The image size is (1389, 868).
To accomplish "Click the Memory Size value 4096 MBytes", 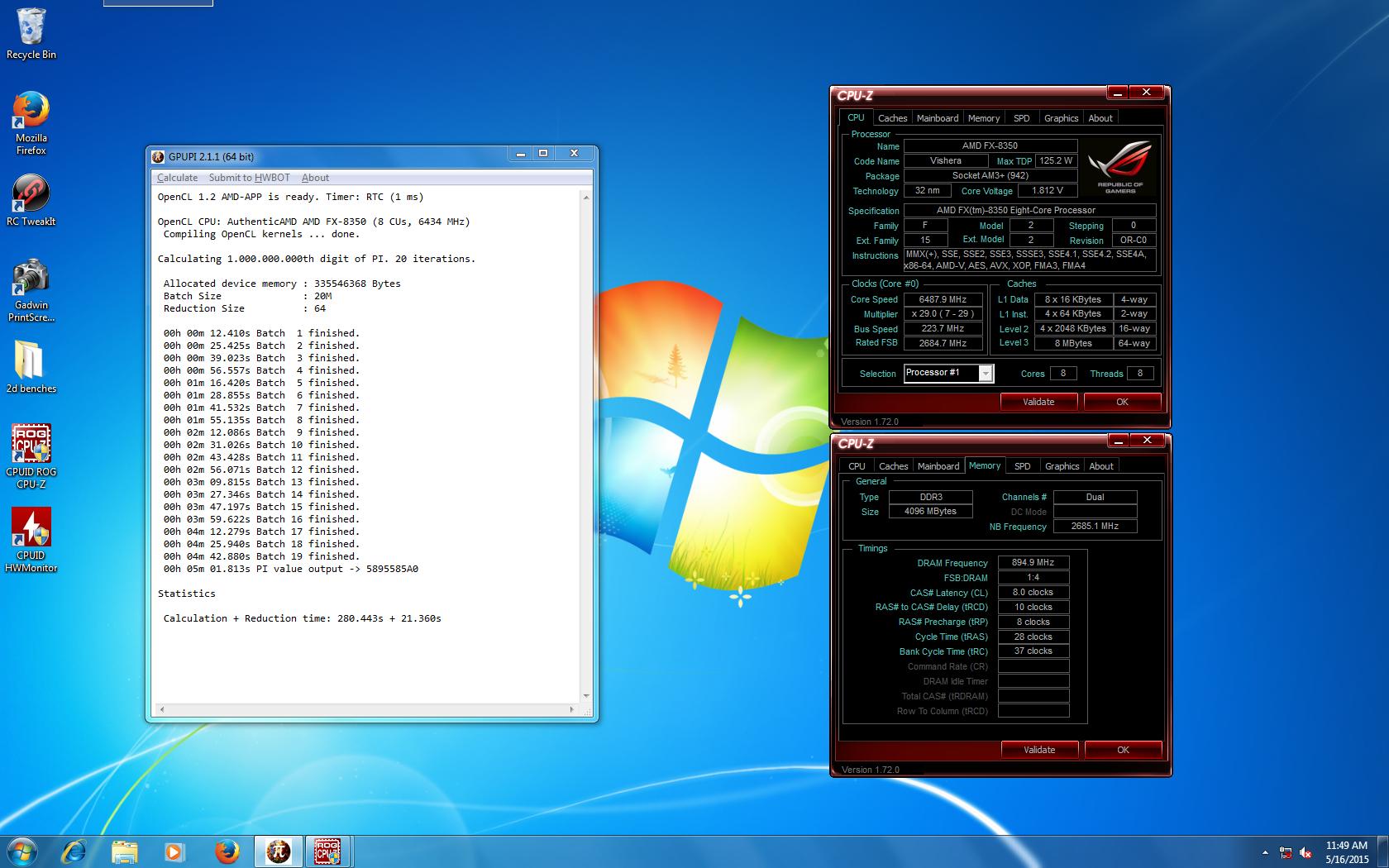I will tap(930, 512).
